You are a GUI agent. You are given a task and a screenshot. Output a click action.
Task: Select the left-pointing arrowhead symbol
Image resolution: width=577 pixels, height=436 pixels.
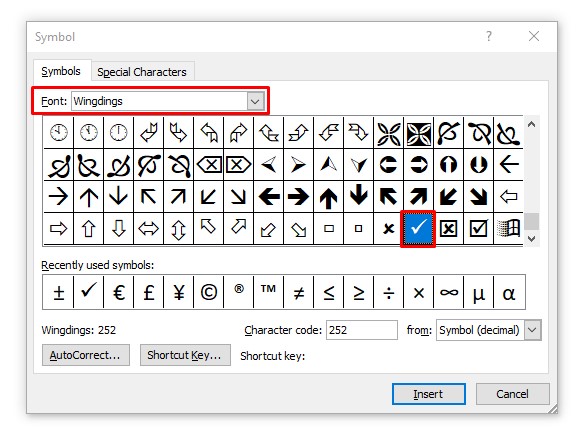tap(268, 164)
